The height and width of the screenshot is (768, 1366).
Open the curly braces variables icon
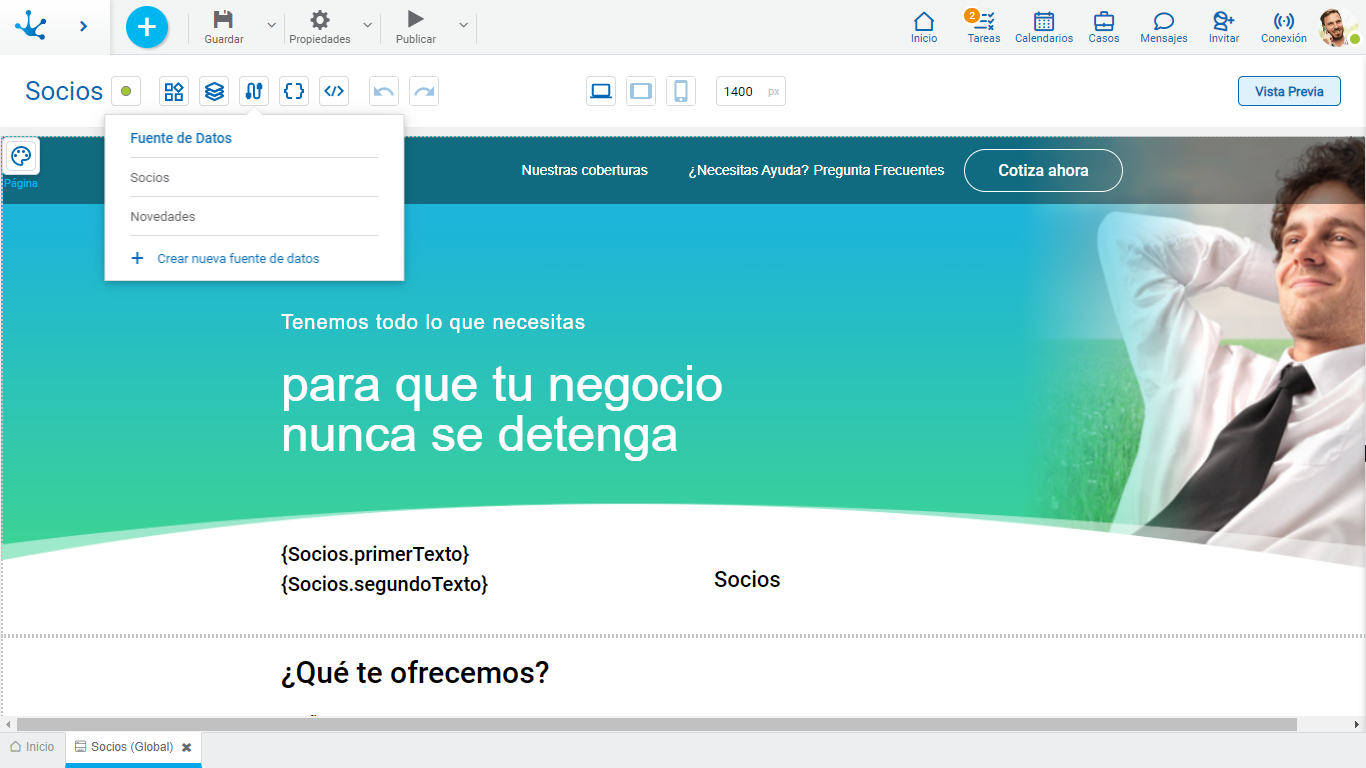click(x=294, y=91)
